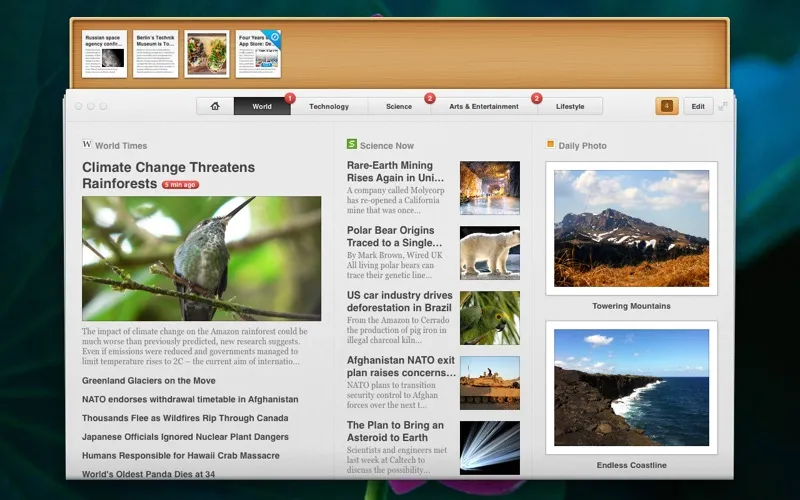Click the World Times W feed icon
This screenshot has height=500, width=800.
[x=87, y=144]
